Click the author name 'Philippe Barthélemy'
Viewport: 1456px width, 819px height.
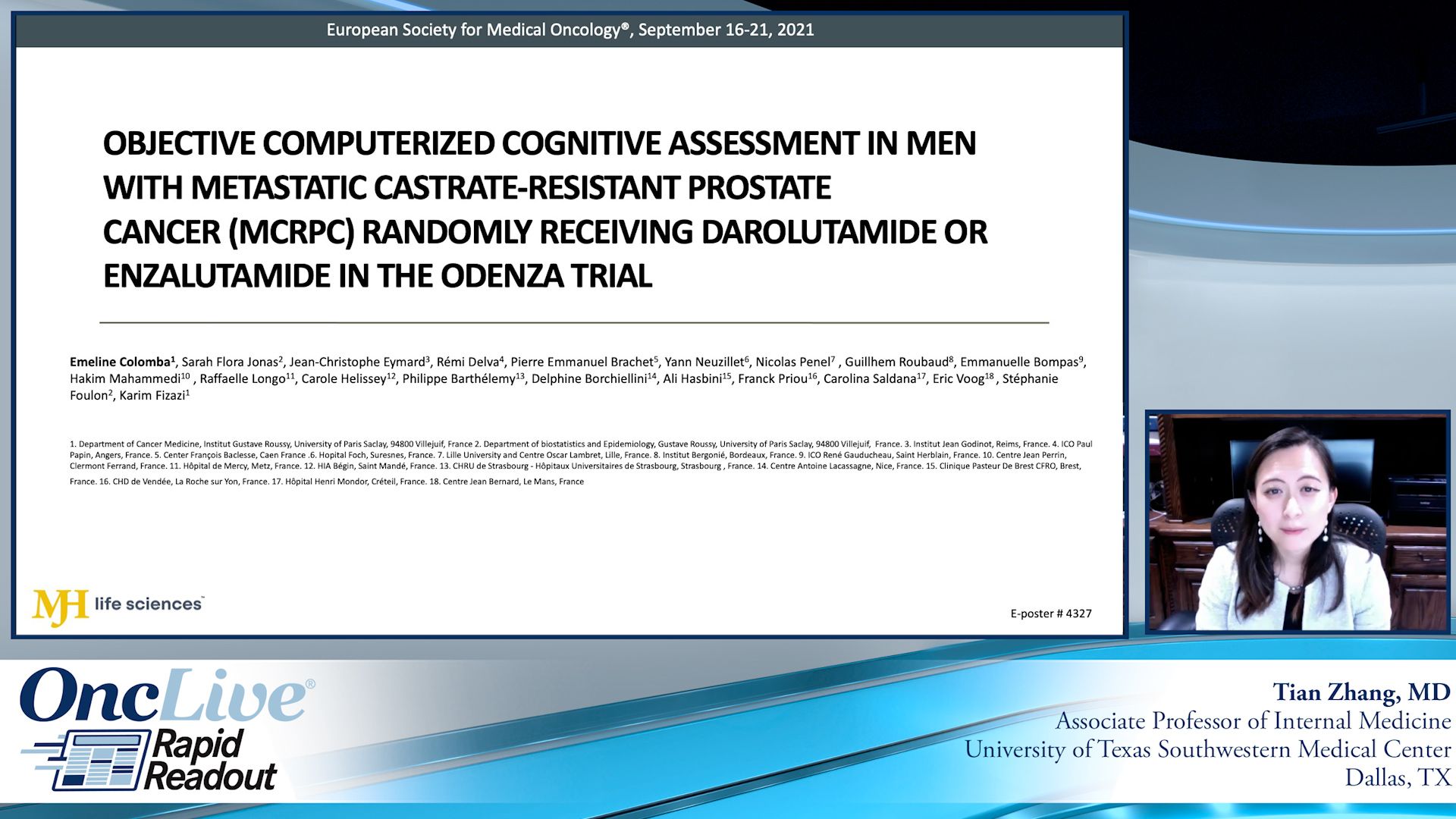click(459, 378)
